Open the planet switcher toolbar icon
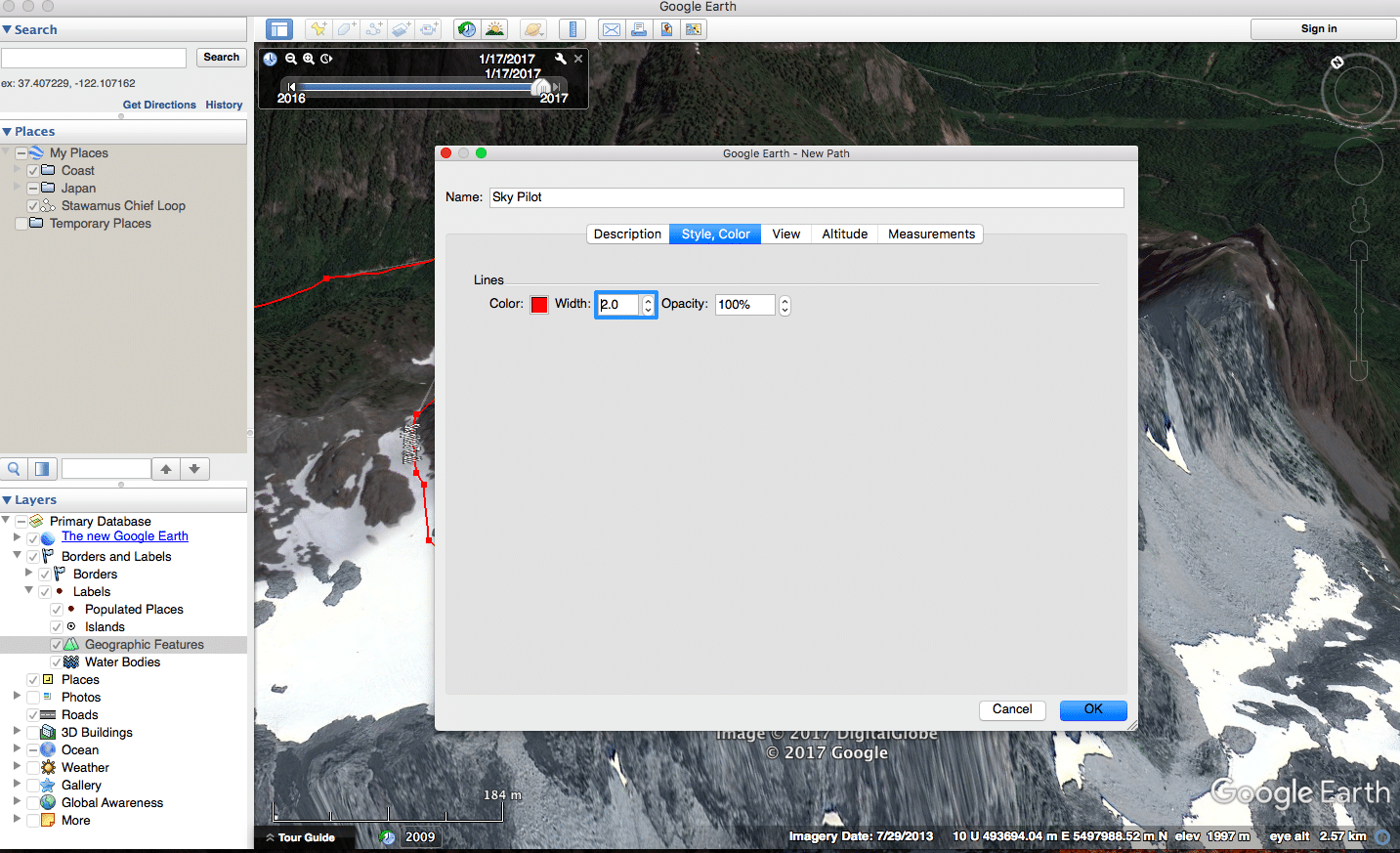Screen dimensions: 1400x853 pos(533,29)
